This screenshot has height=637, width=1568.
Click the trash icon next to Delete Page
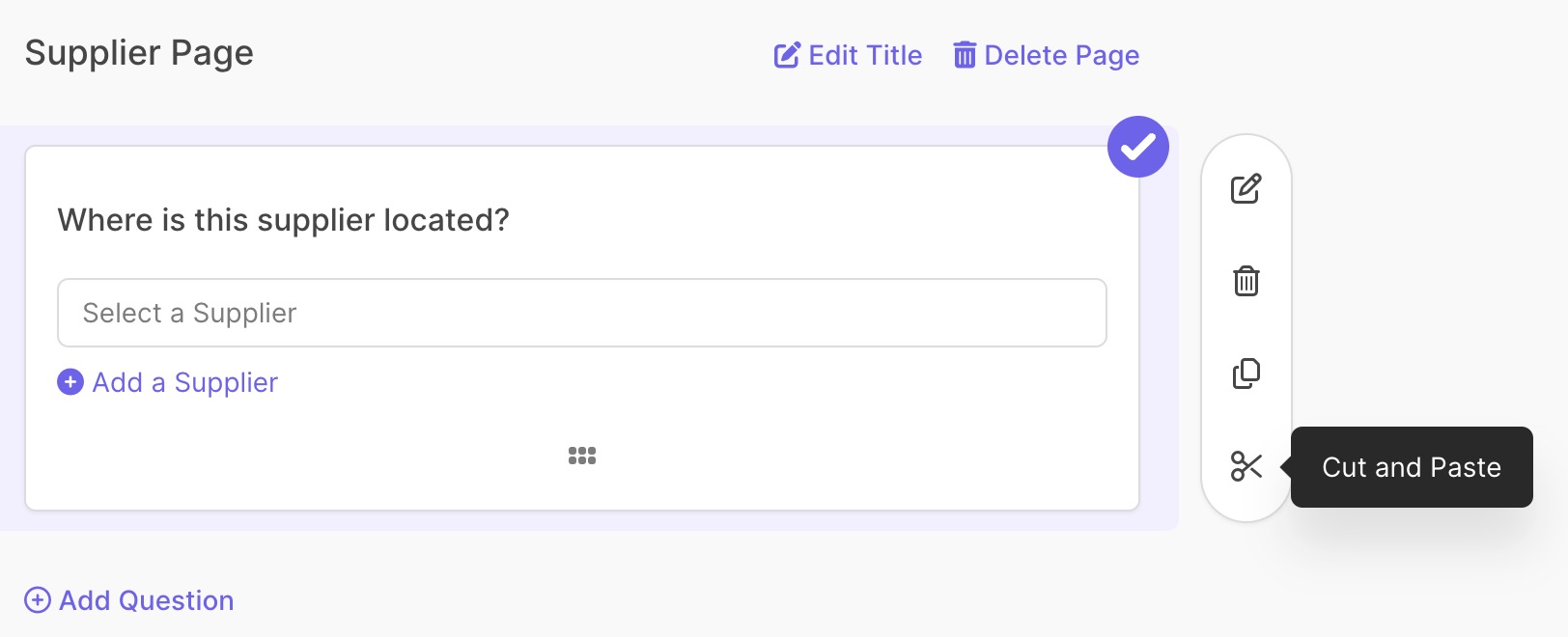coord(965,55)
